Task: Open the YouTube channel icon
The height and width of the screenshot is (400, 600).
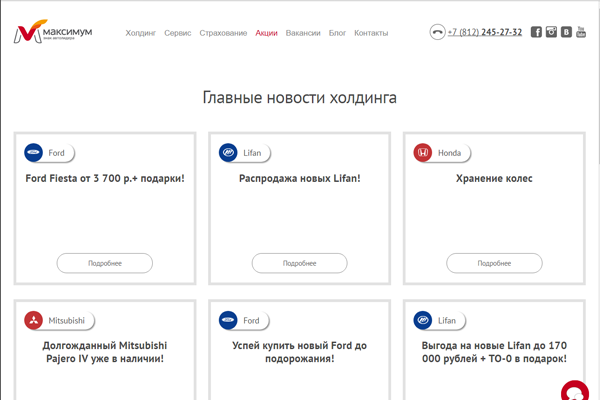Action: pos(581,32)
